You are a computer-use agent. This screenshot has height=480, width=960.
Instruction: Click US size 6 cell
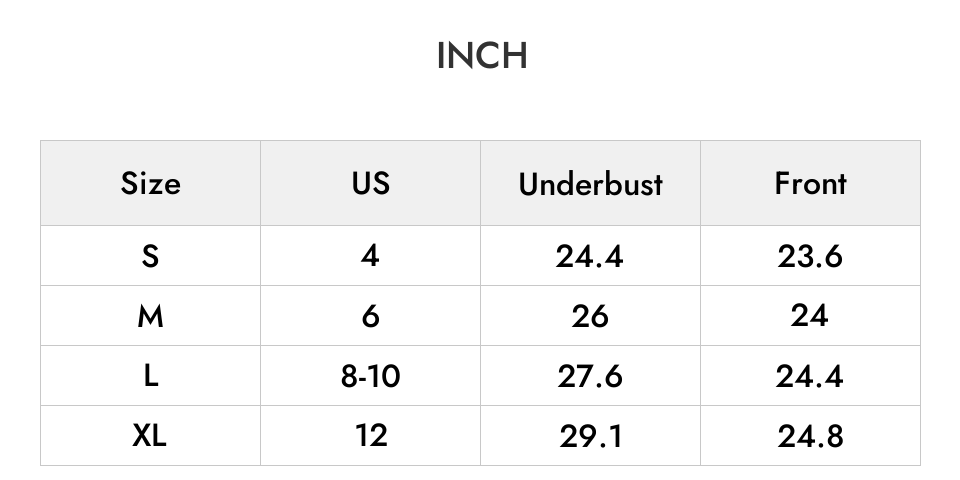pyautogui.click(x=370, y=316)
